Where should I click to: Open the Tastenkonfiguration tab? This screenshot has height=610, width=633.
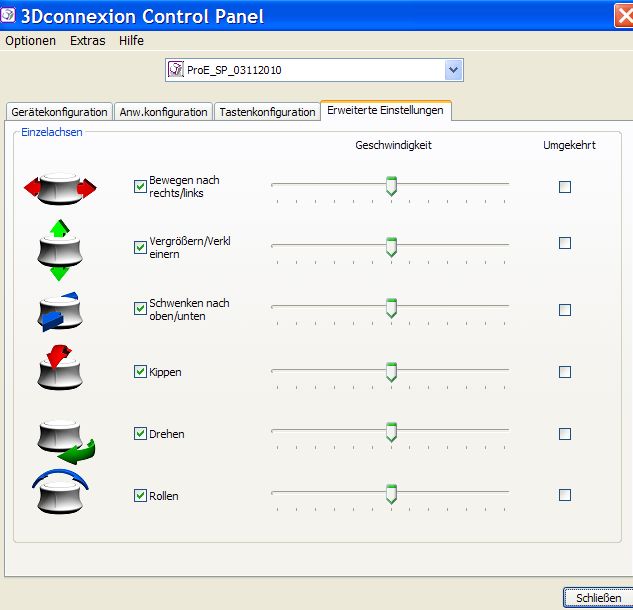tap(267, 112)
